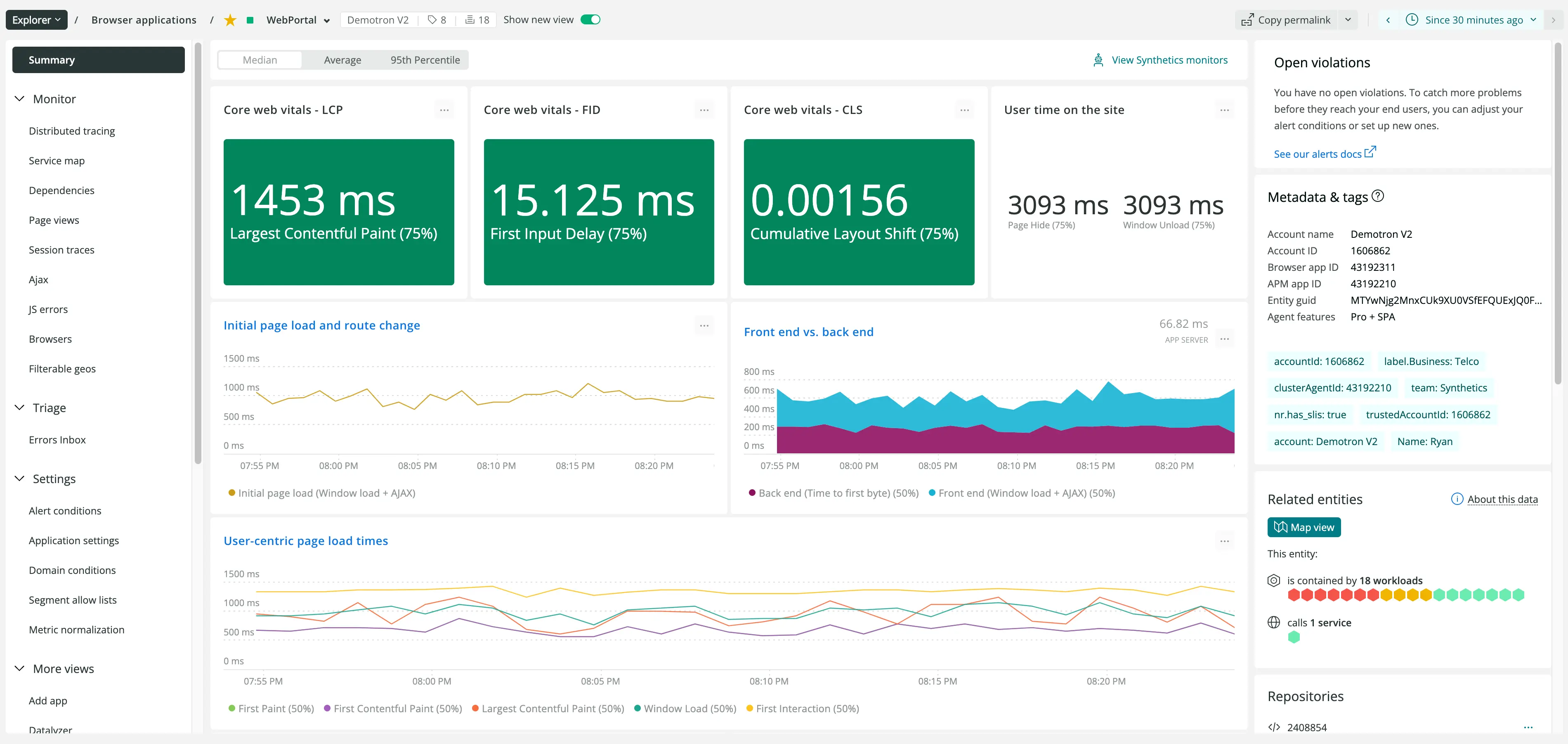Open Map view in Related entities

[1304, 527]
